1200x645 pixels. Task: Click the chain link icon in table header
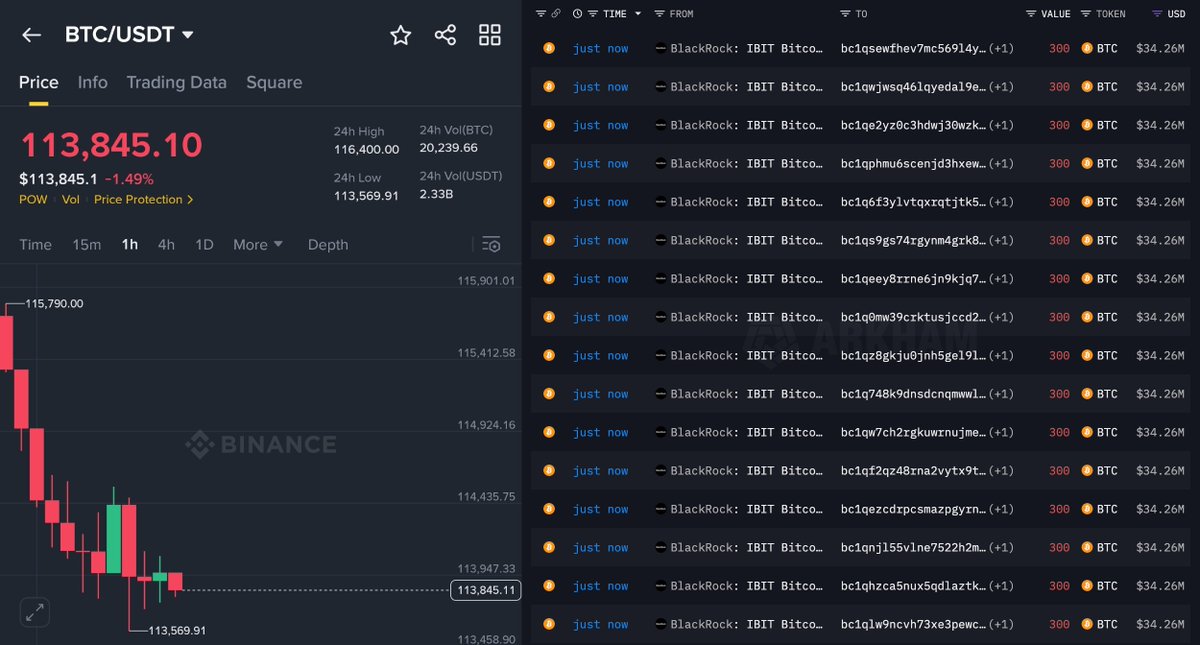tap(555, 14)
